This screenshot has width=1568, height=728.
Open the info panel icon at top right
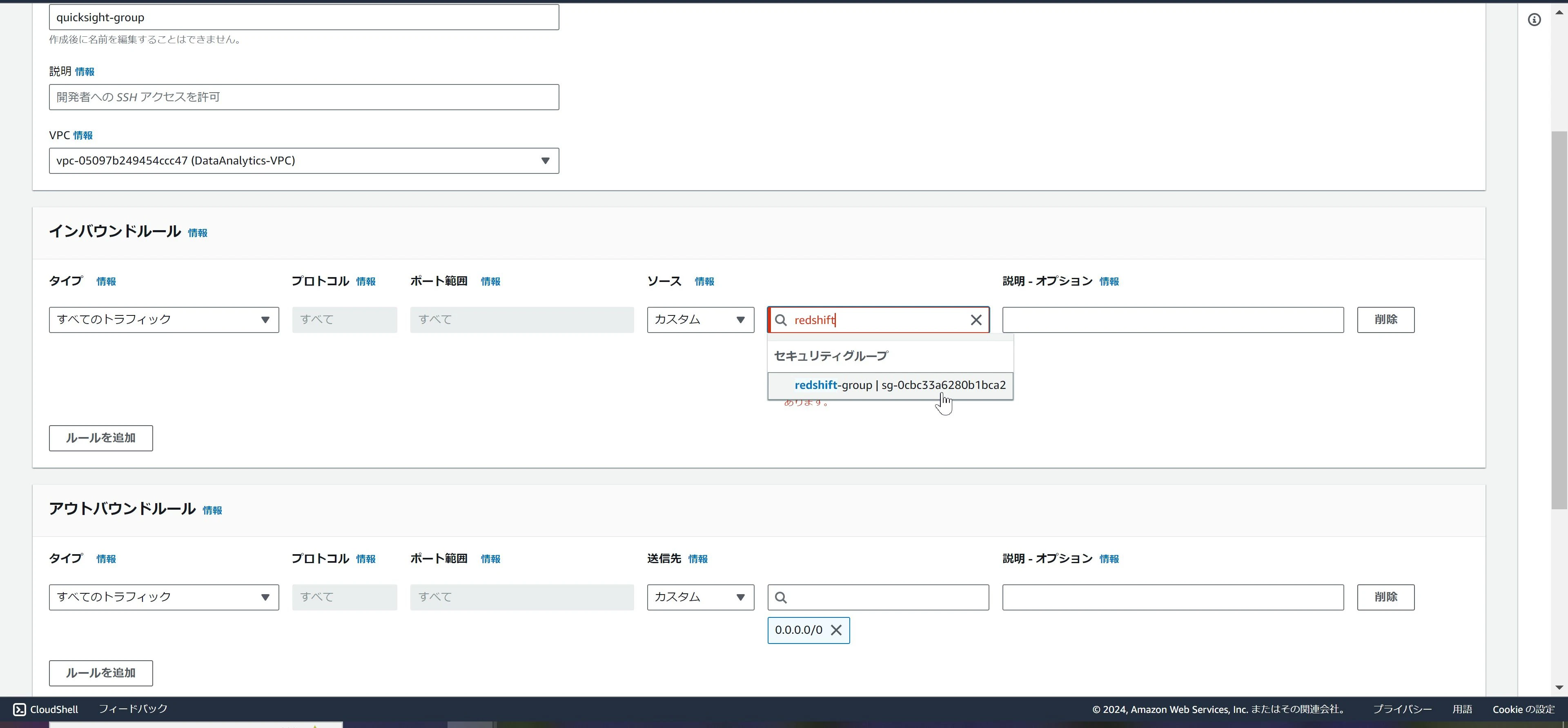(1535, 20)
